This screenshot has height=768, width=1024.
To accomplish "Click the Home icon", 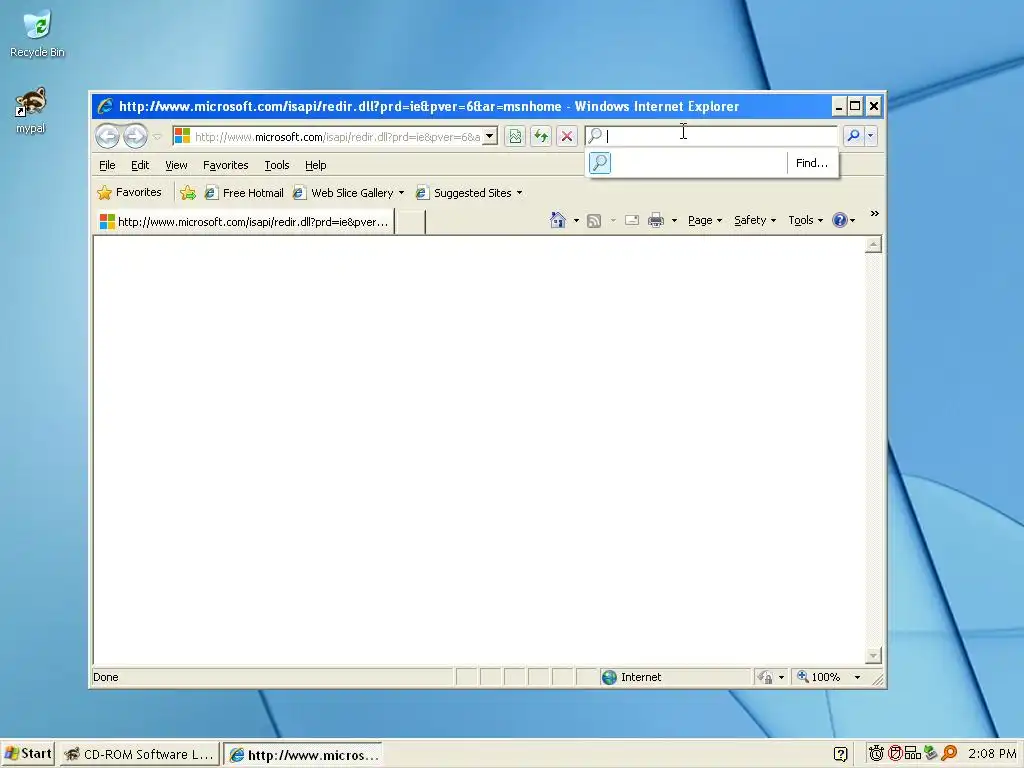I will 558,220.
